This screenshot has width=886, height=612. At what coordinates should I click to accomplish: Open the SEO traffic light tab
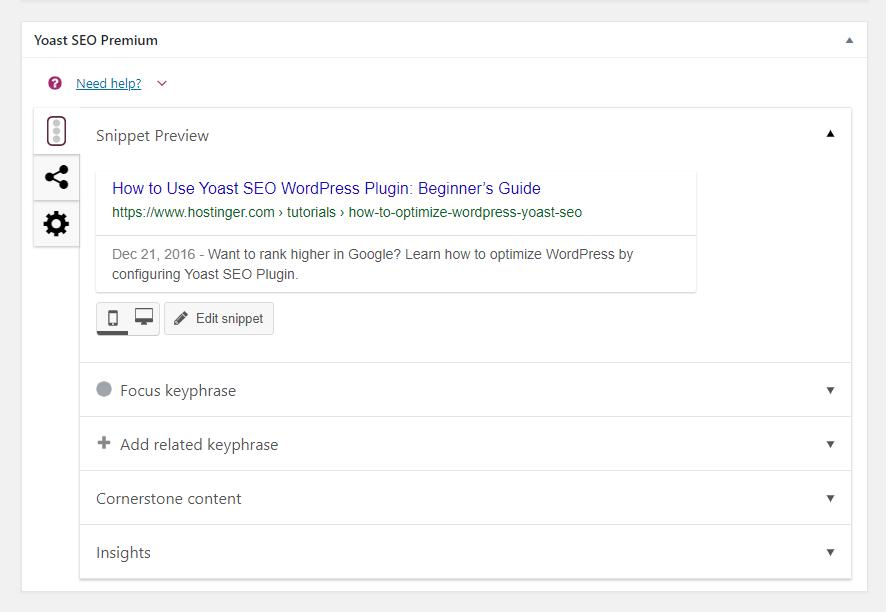pyautogui.click(x=57, y=131)
